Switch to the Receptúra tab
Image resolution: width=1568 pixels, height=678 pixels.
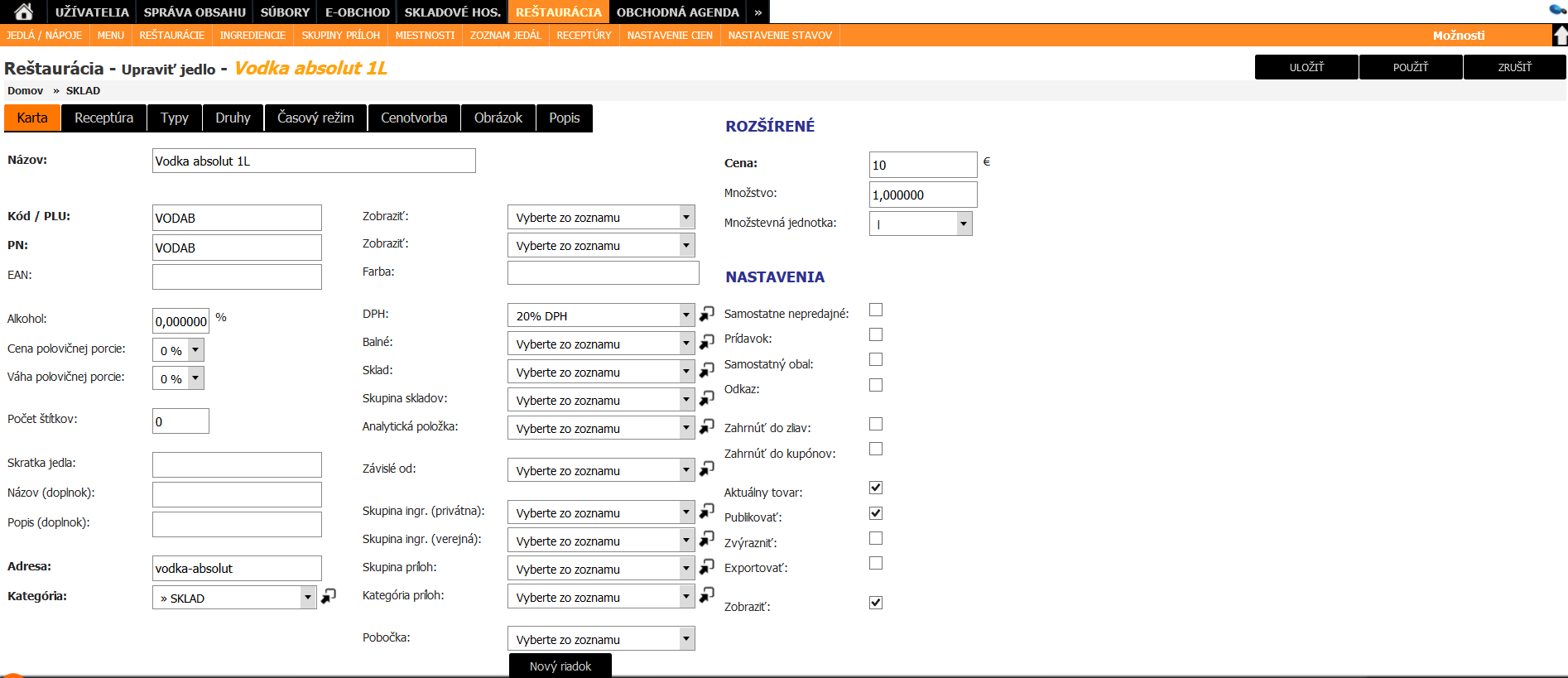pos(103,118)
